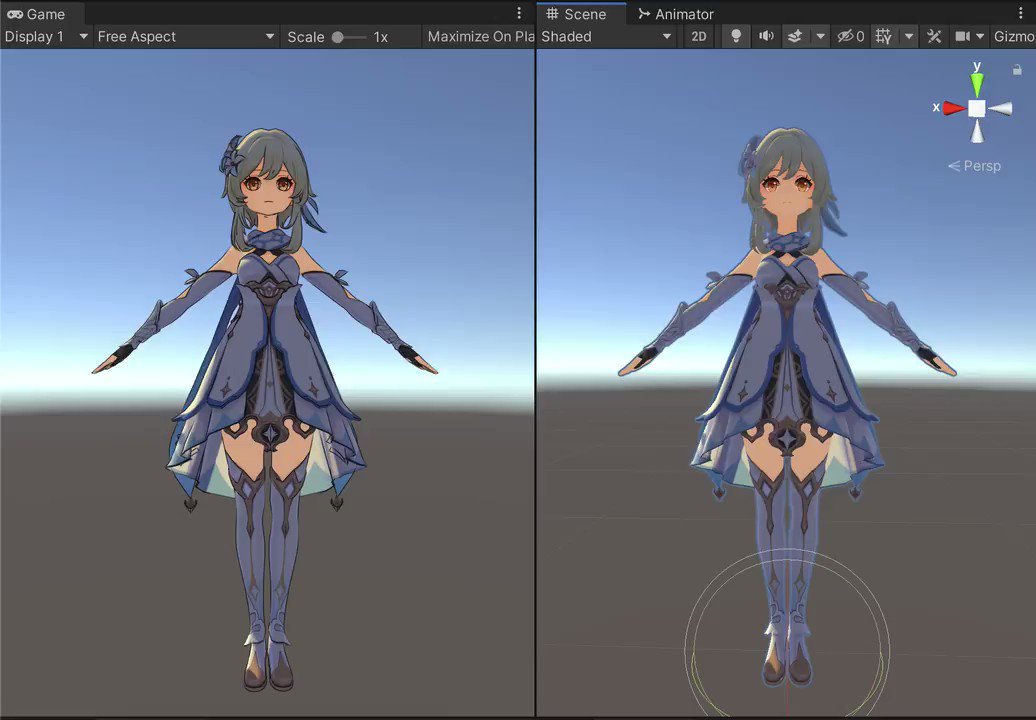
Task: Click the right grey cone on gizmo
Action: [x=1000, y=108]
